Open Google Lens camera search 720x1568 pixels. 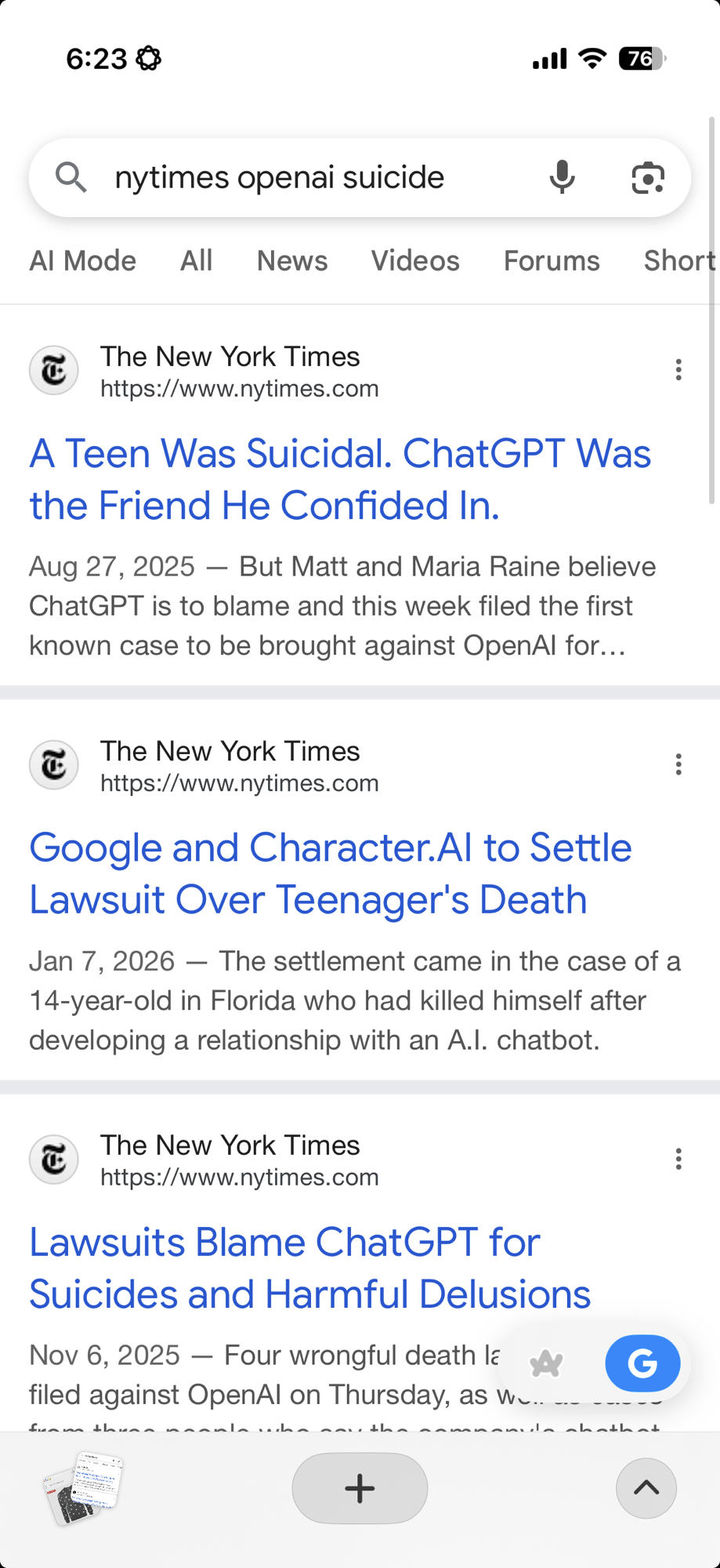(x=648, y=178)
